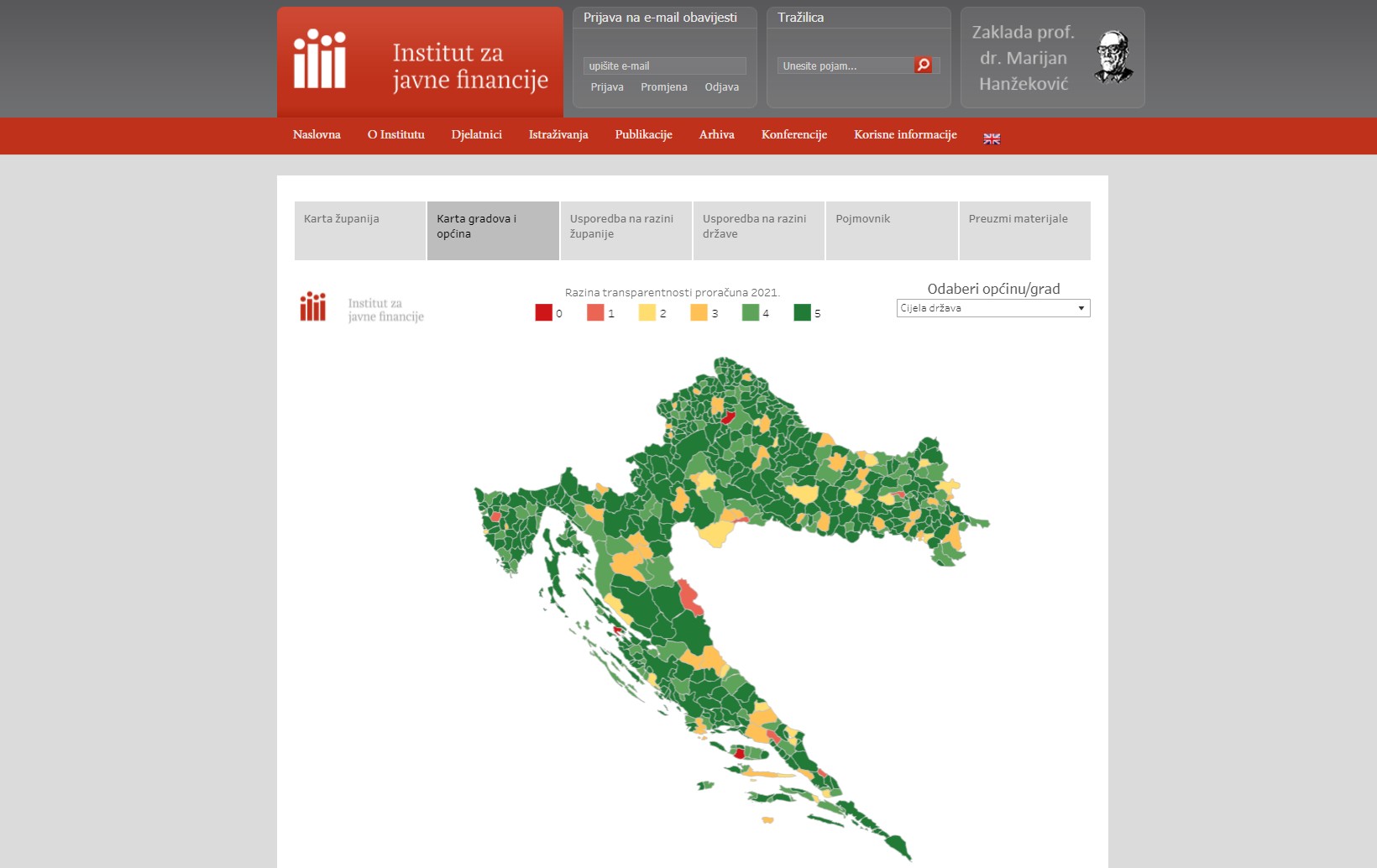1377x868 pixels.
Task: Click the Konferencije menu item
Action: 794,134
